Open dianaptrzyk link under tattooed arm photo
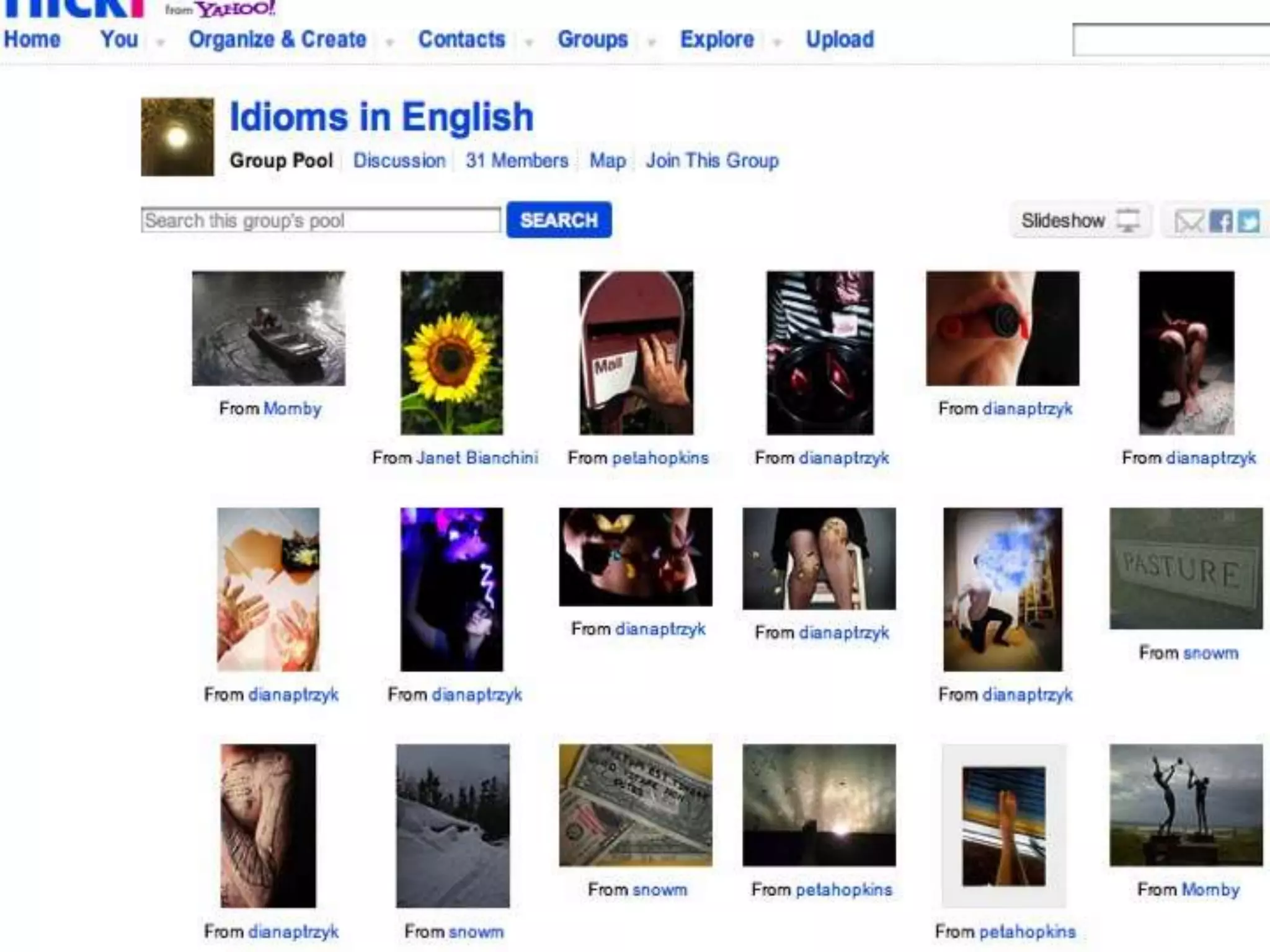Viewport: 1270px width, 952px height. pos(293,932)
